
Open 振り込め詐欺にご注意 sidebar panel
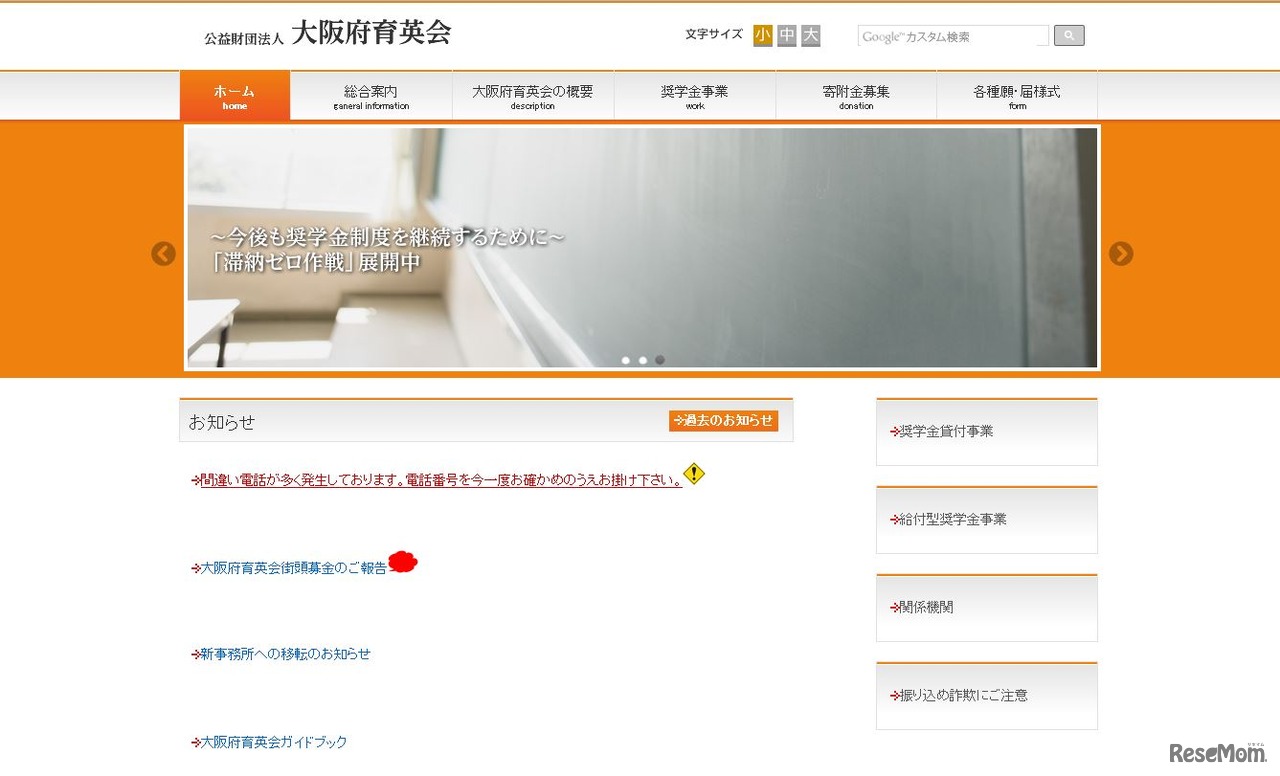pos(987,696)
